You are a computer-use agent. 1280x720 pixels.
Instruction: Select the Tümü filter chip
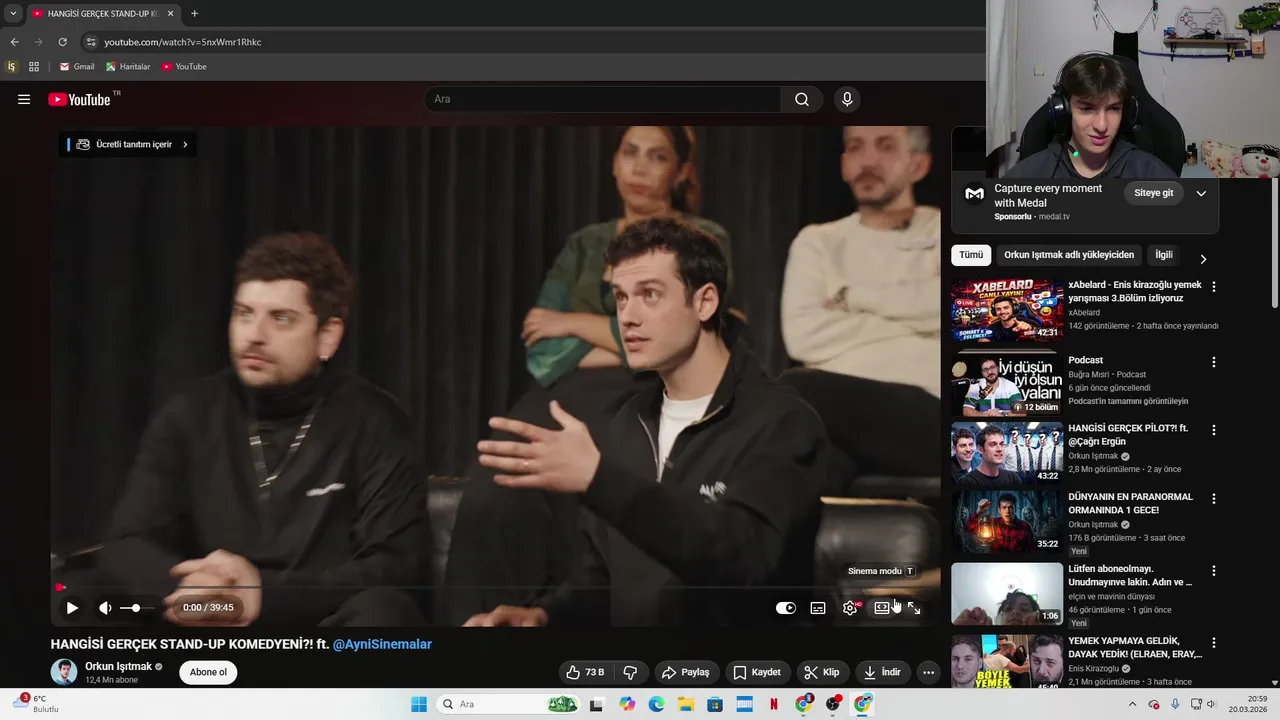pos(971,255)
